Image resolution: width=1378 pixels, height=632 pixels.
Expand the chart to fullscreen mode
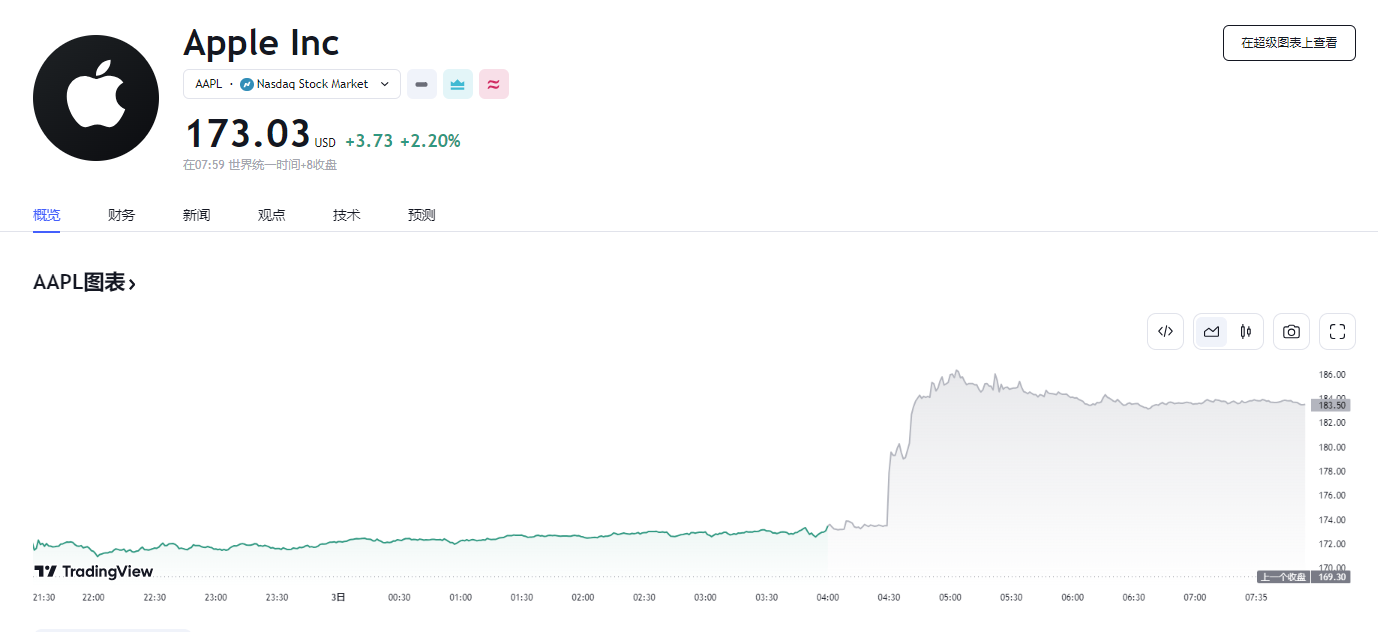coord(1337,332)
